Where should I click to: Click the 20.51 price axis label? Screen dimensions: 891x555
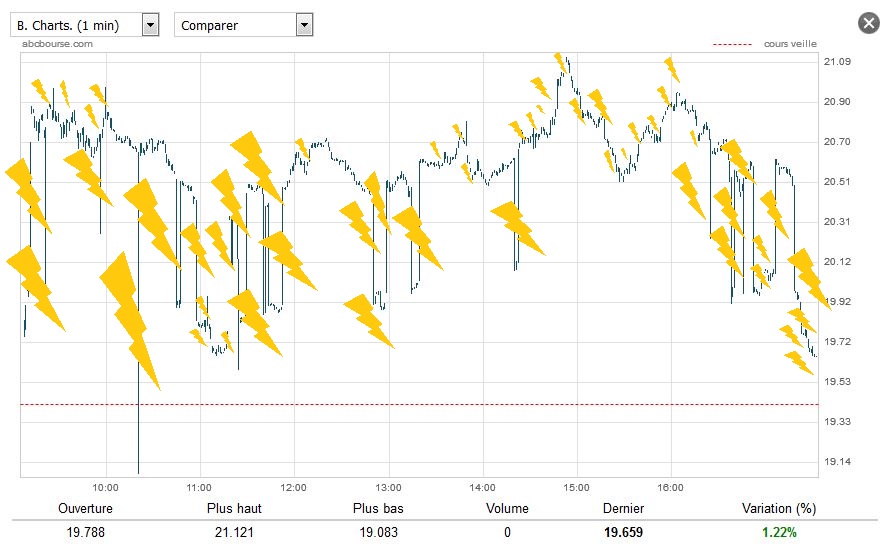click(838, 182)
